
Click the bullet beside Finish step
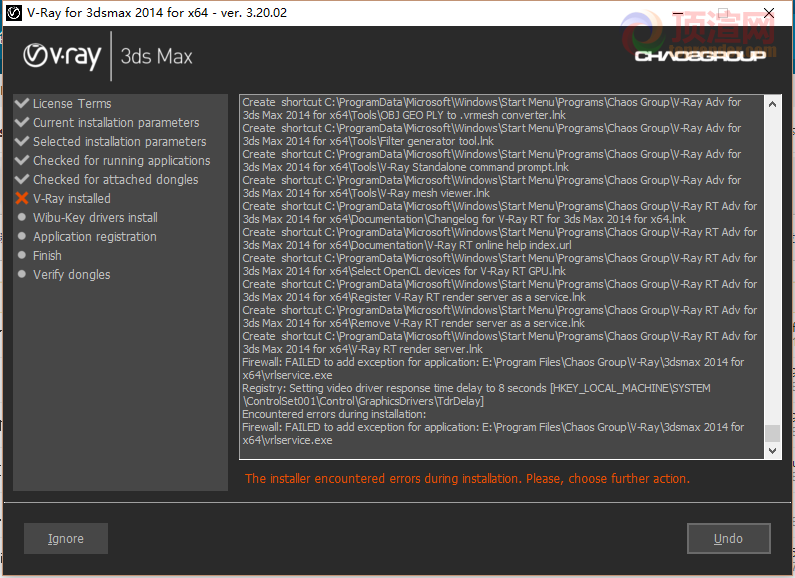point(22,255)
